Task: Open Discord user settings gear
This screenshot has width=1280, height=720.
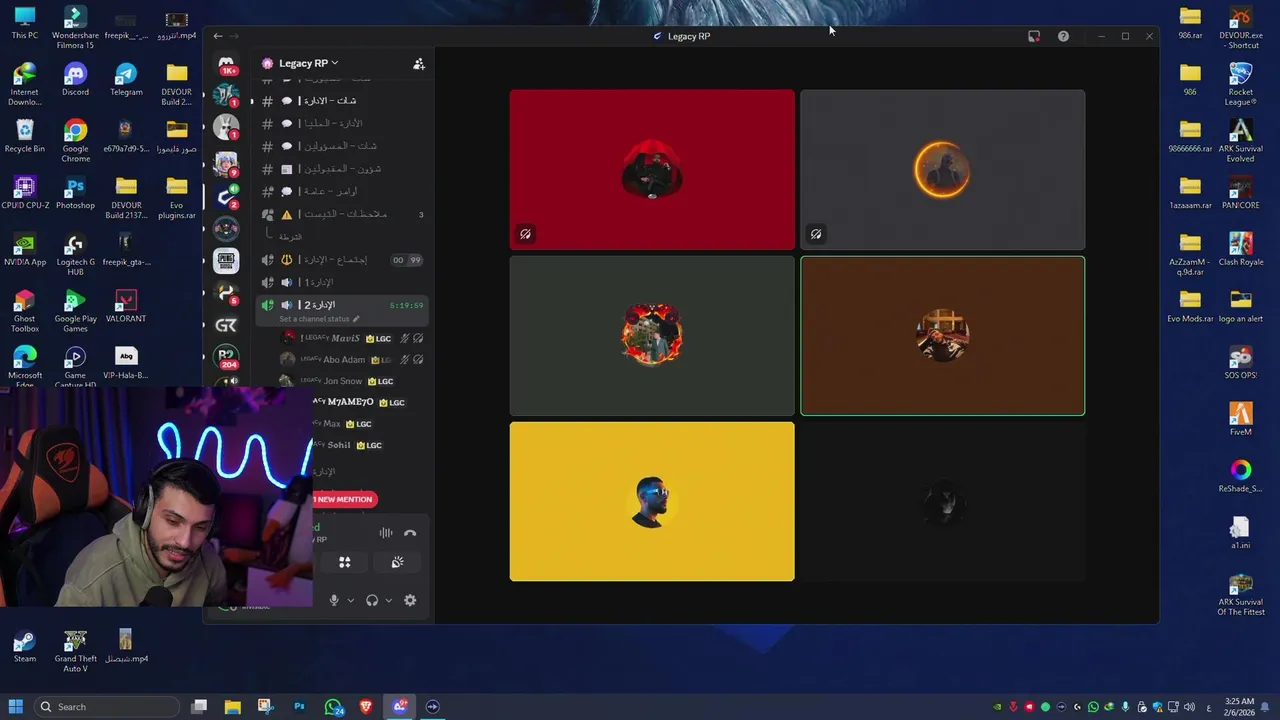Action: 410,600
